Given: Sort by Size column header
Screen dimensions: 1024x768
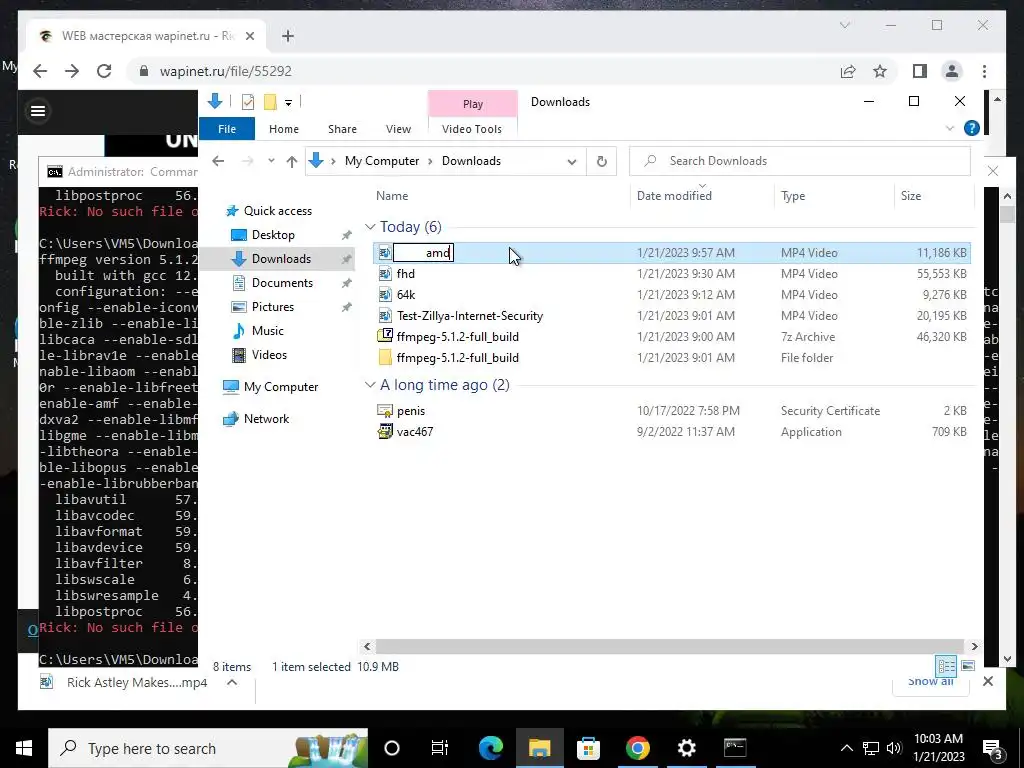Looking at the screenshot, I should pos(910,196).
